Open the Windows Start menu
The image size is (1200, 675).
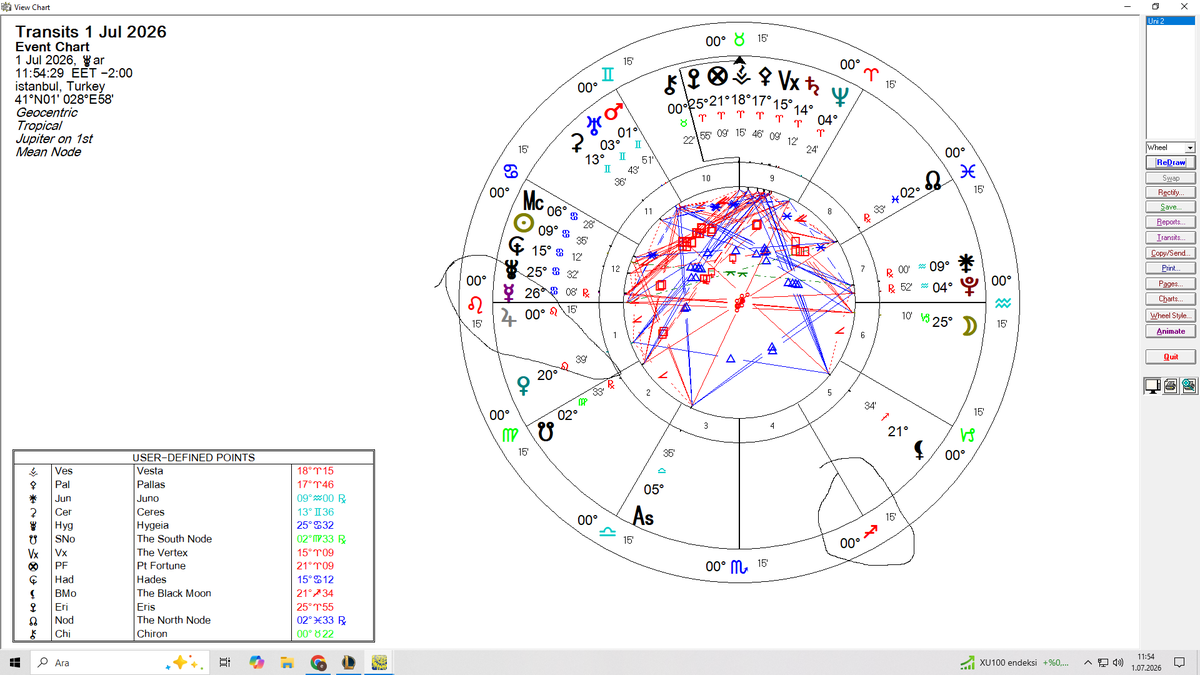coord(16,662)
